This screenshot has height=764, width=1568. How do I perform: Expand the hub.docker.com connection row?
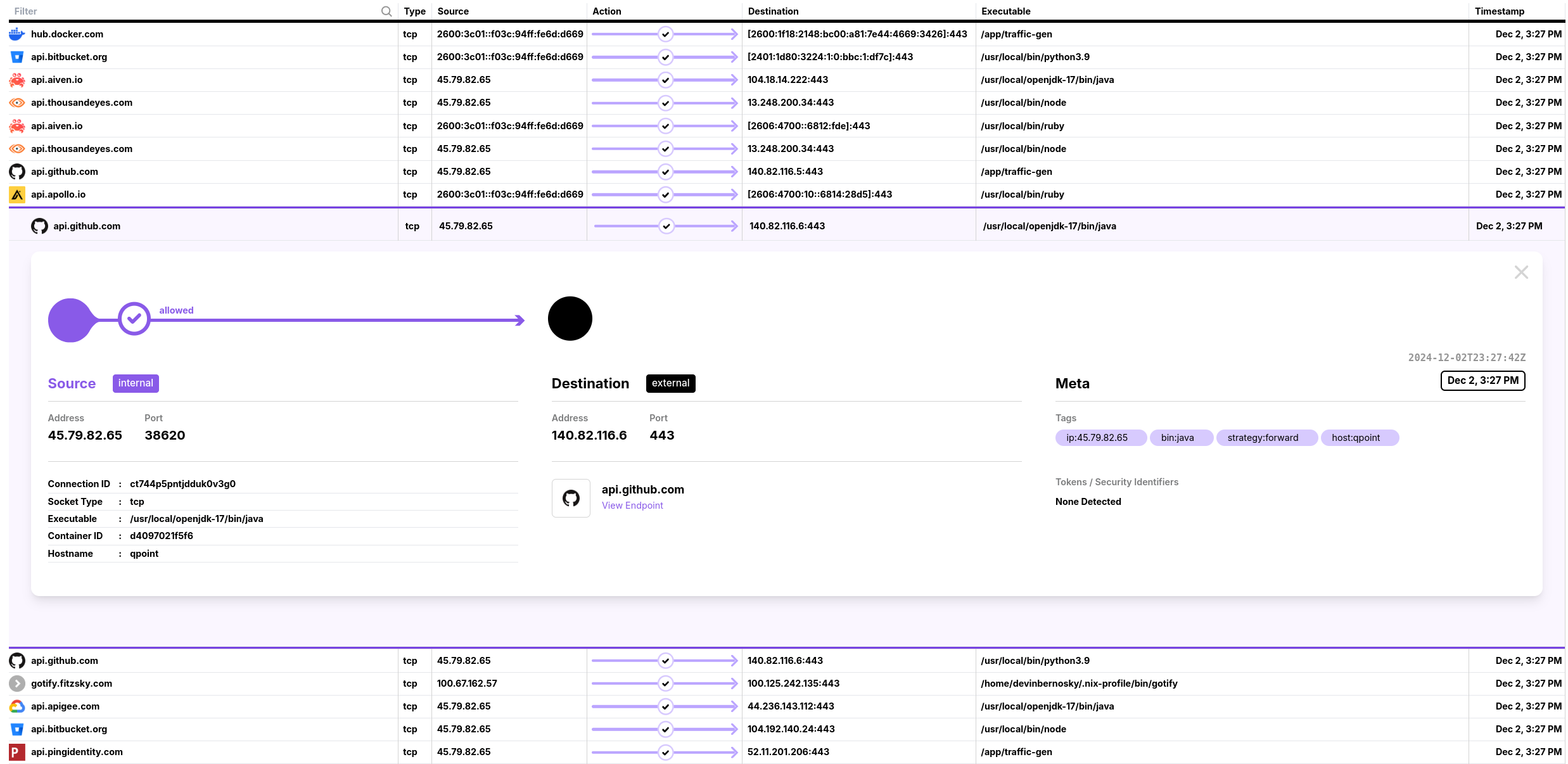[x=786, y=34]
